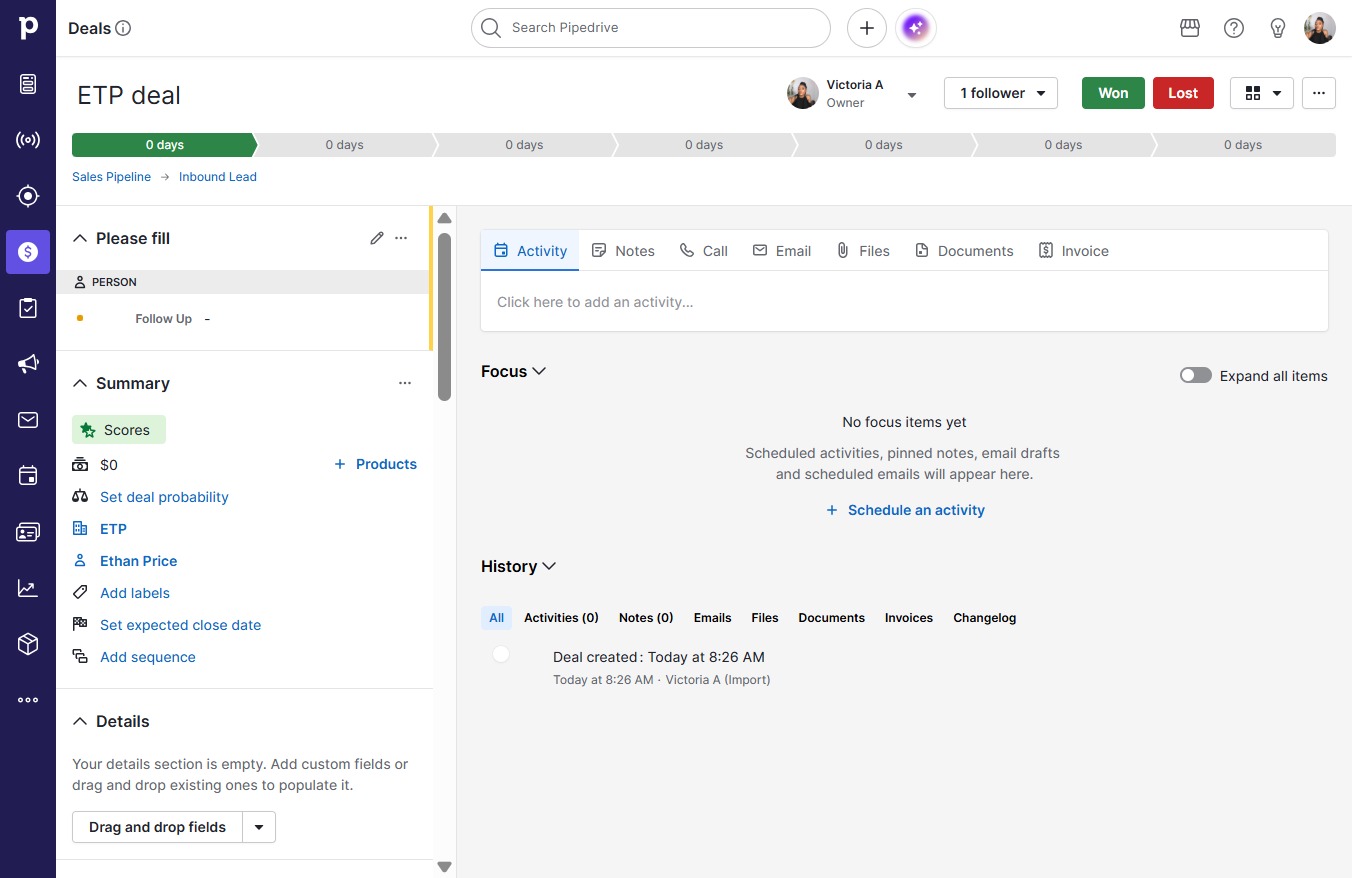1352x878 pixels.
Task: Open Projects clipboard icon in sidebar
Action: pyautogui.click(x=28, y=308)
